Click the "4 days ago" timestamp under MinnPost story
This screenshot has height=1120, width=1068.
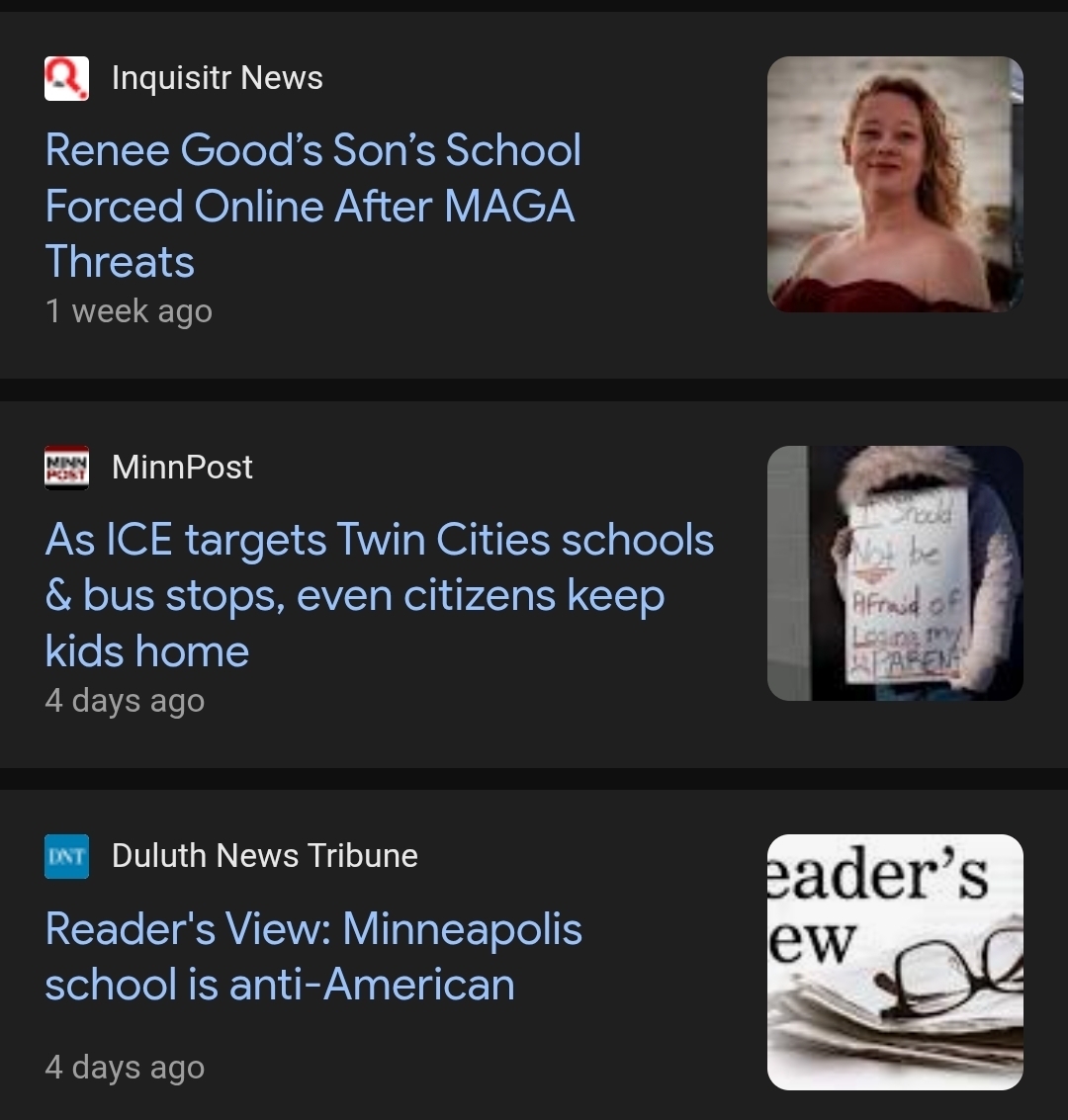click(x=125, y=701)
